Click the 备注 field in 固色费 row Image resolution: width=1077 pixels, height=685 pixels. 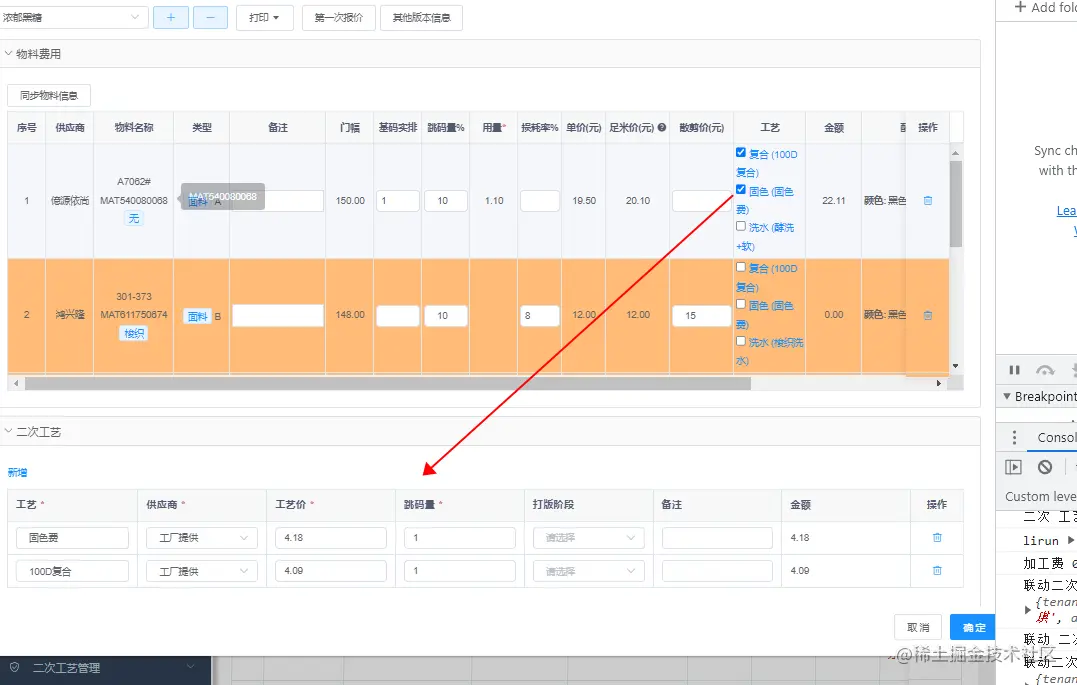point(717,538)
